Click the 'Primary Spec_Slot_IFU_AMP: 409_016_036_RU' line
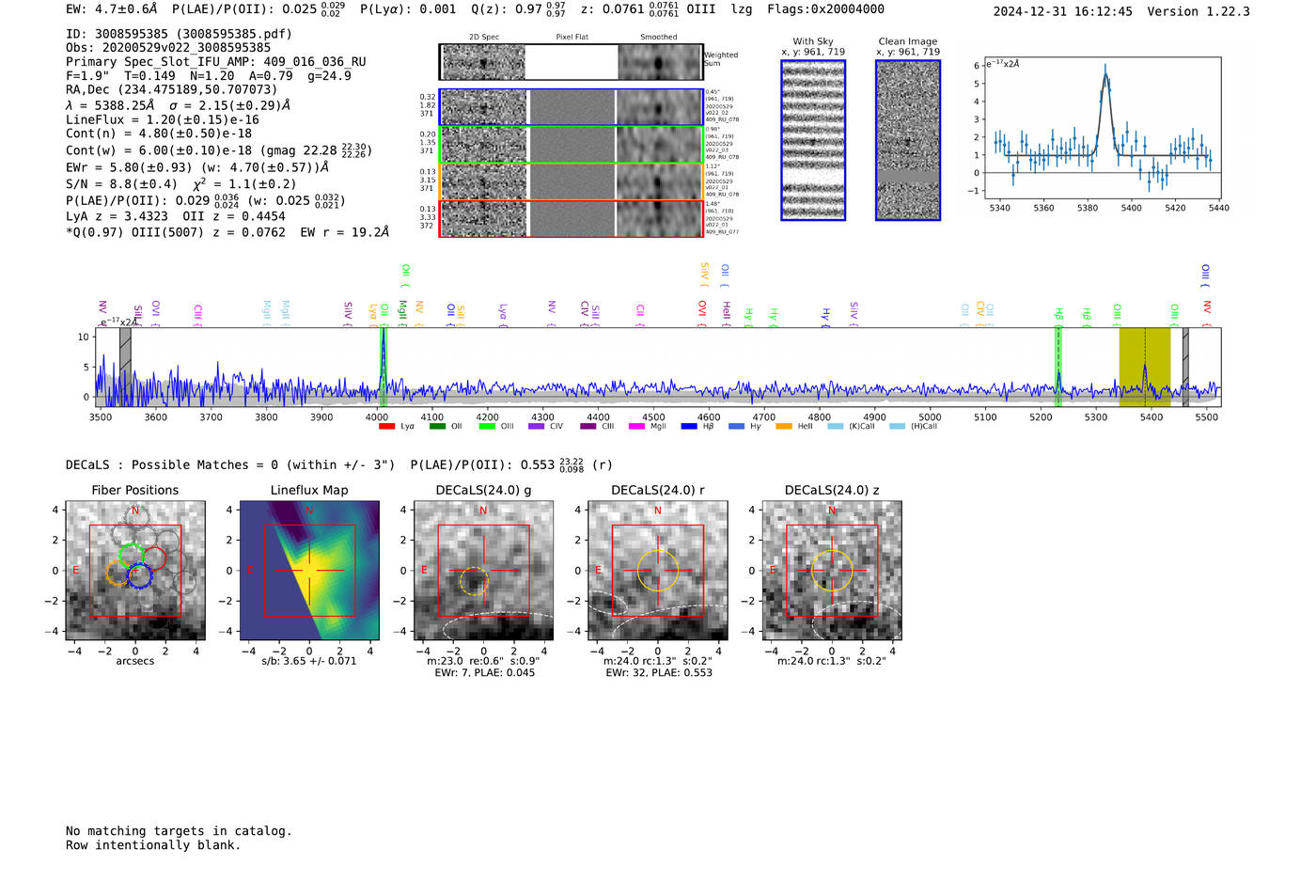The height and width of the screenshot is (896, 1316). click(216, 62)
